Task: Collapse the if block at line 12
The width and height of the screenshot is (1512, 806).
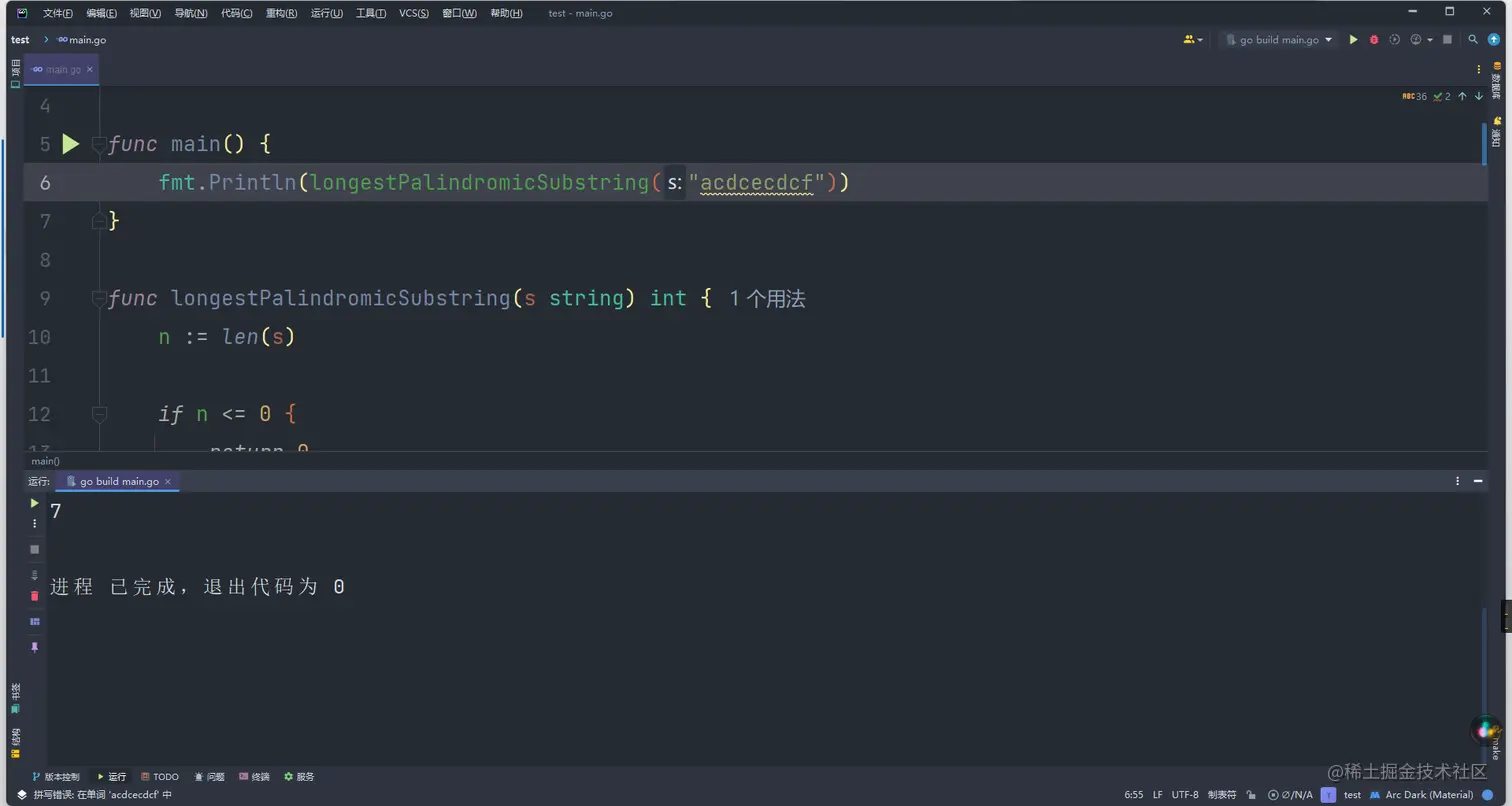Action: [99, 413]
